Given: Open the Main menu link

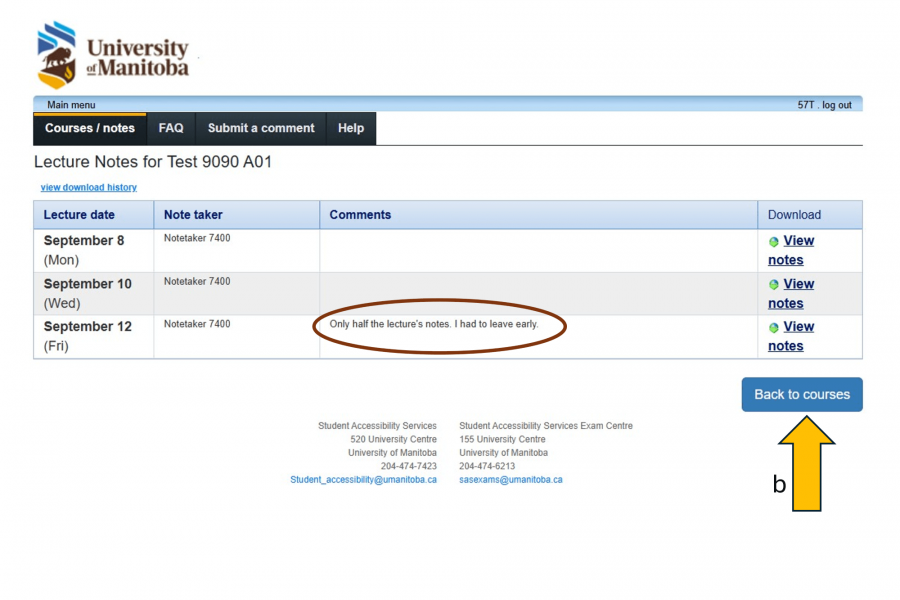Looking at the screenshot, I should coord(71,105).
